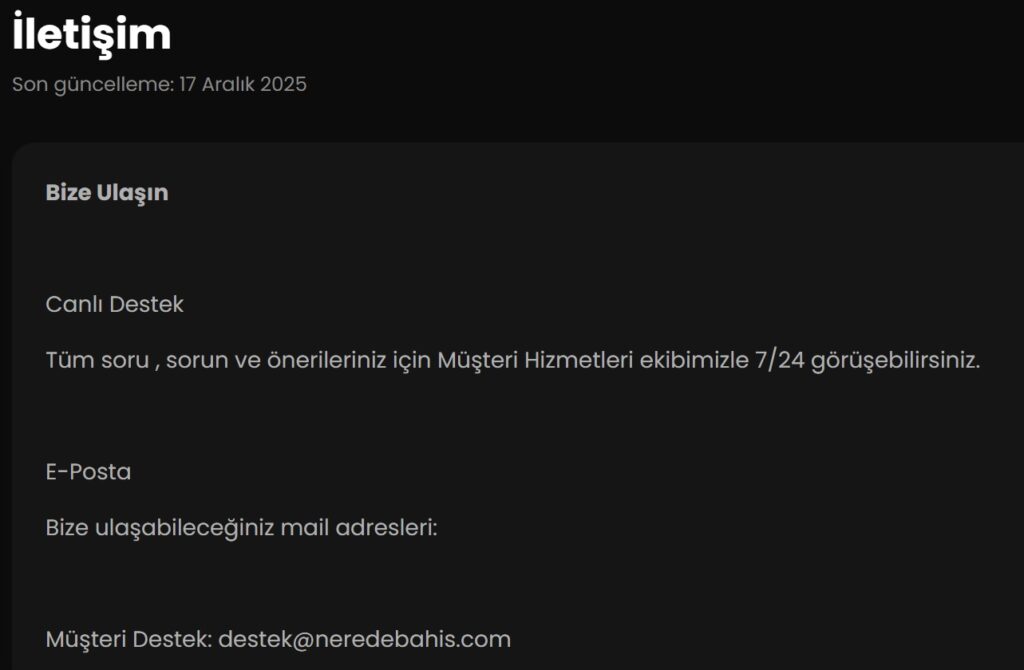
Task: Click the Müşteri Destek label text
Action: pos(128,639)
